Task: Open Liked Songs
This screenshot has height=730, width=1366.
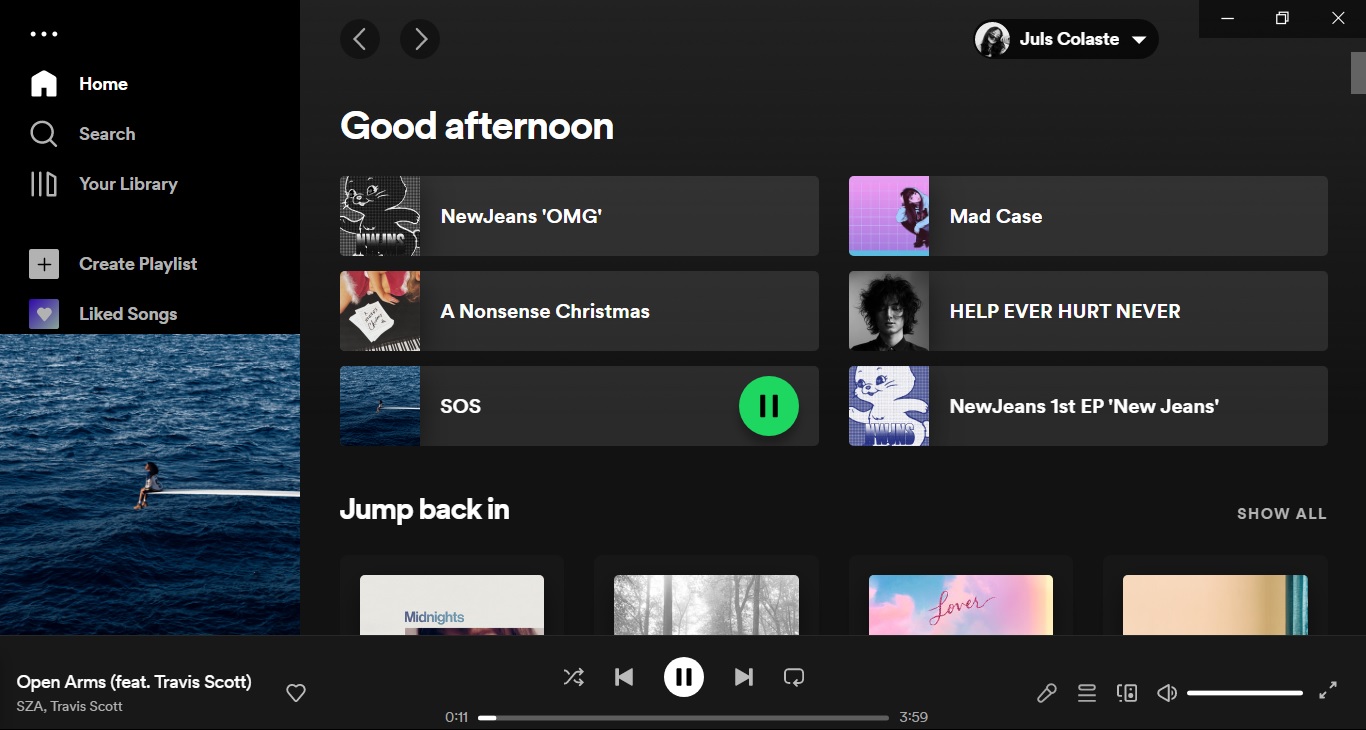Action: coord(128,313)
